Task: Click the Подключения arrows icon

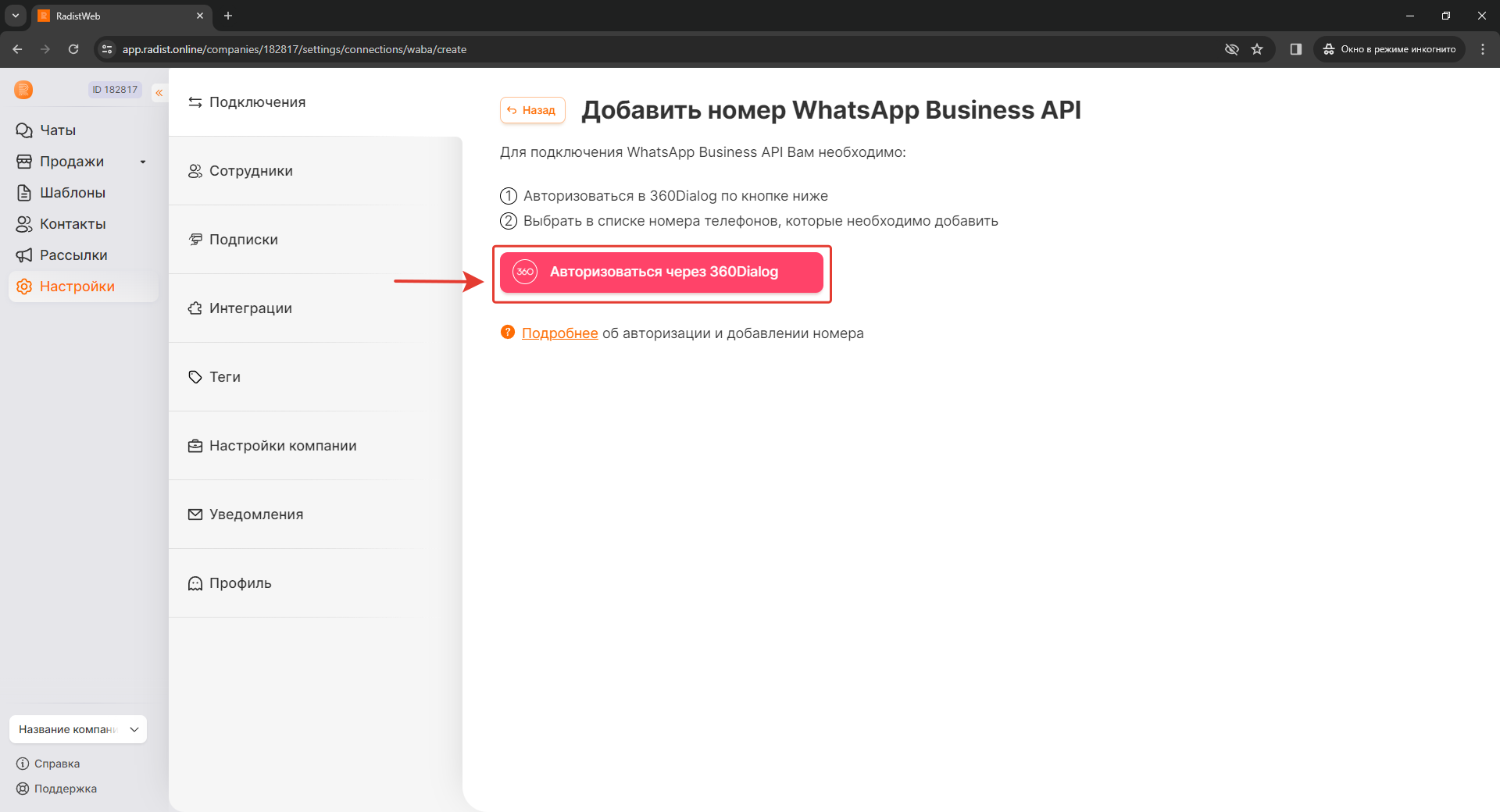Action: pyautogui.click(x=195, y=102)
